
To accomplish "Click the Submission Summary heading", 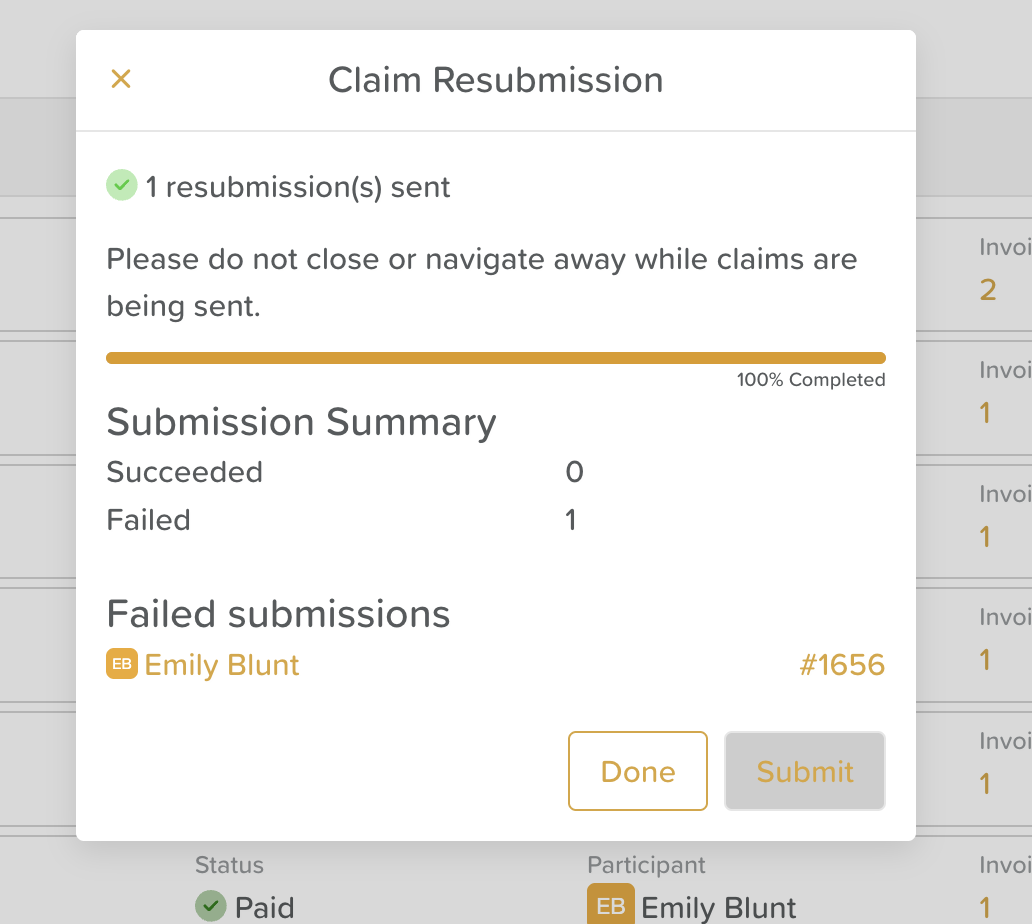I will [x=301, y=422].
